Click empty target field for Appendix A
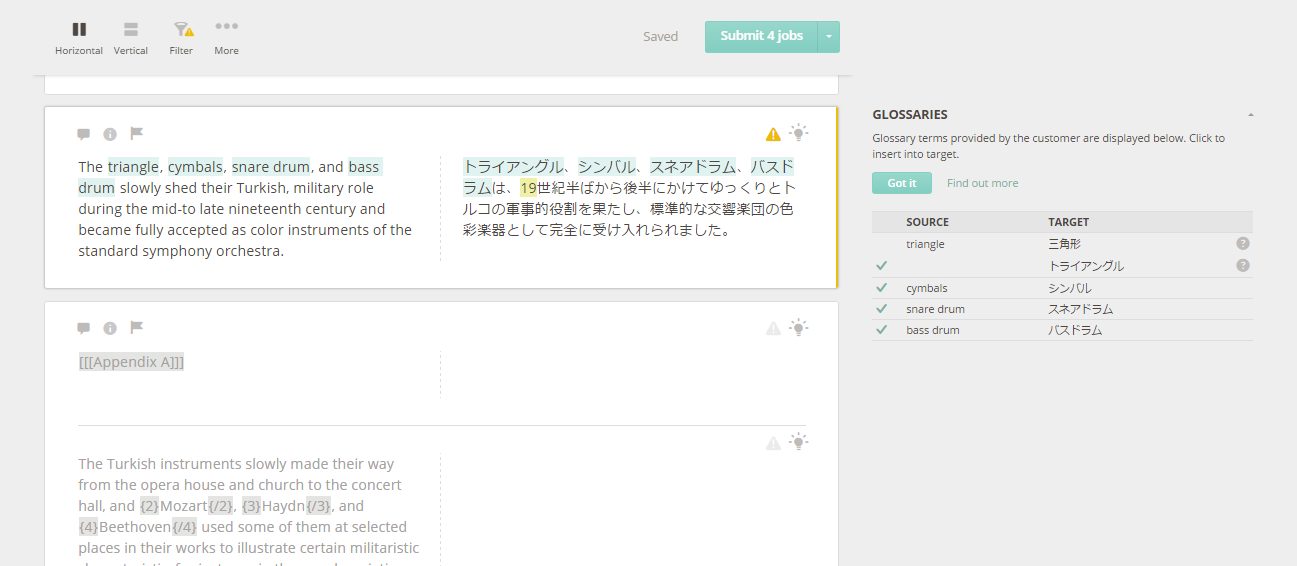The height and width of the screenshot is (566, 1297). point(630,372)
